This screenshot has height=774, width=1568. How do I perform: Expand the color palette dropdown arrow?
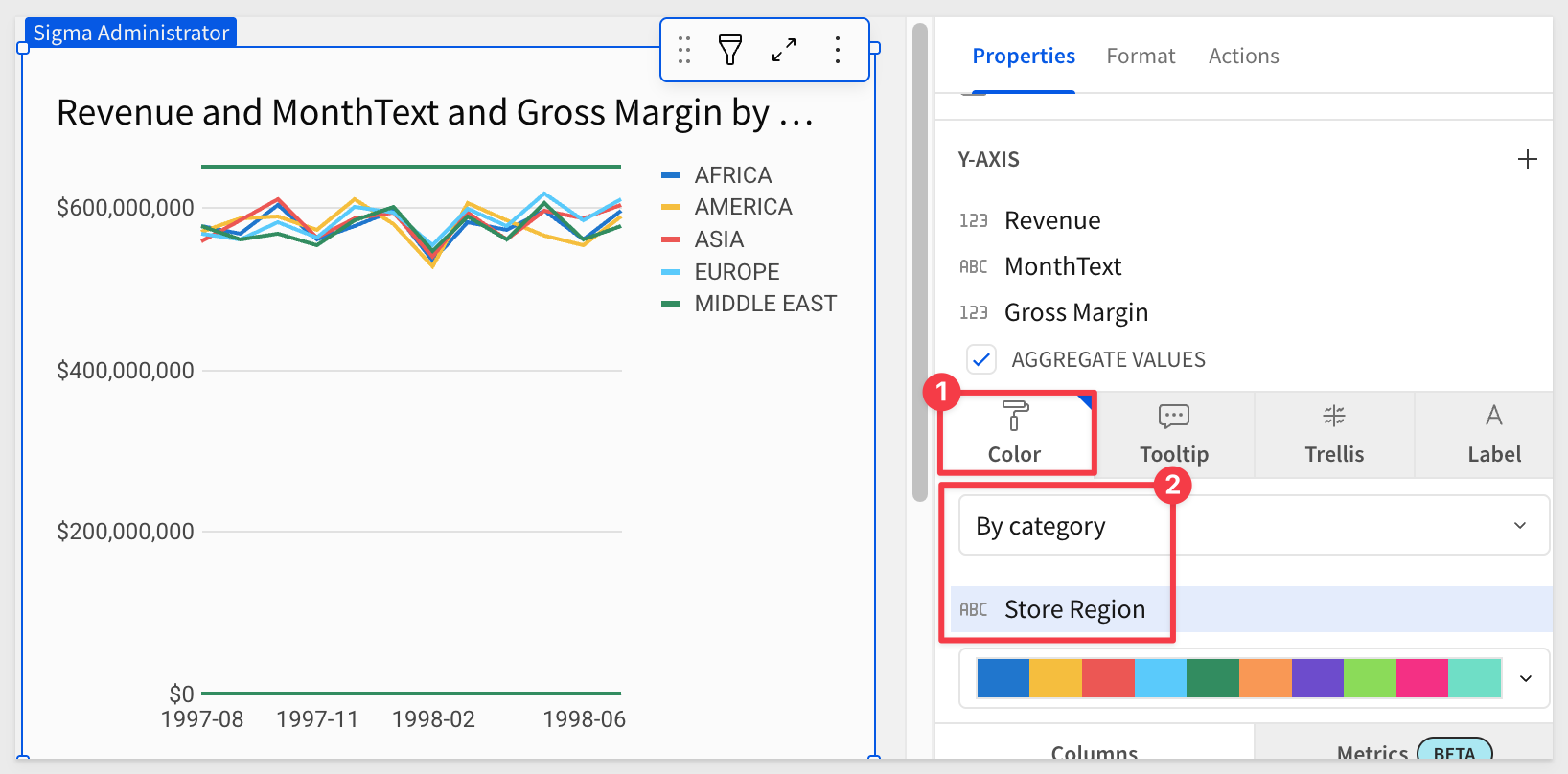pos(1526,678)
